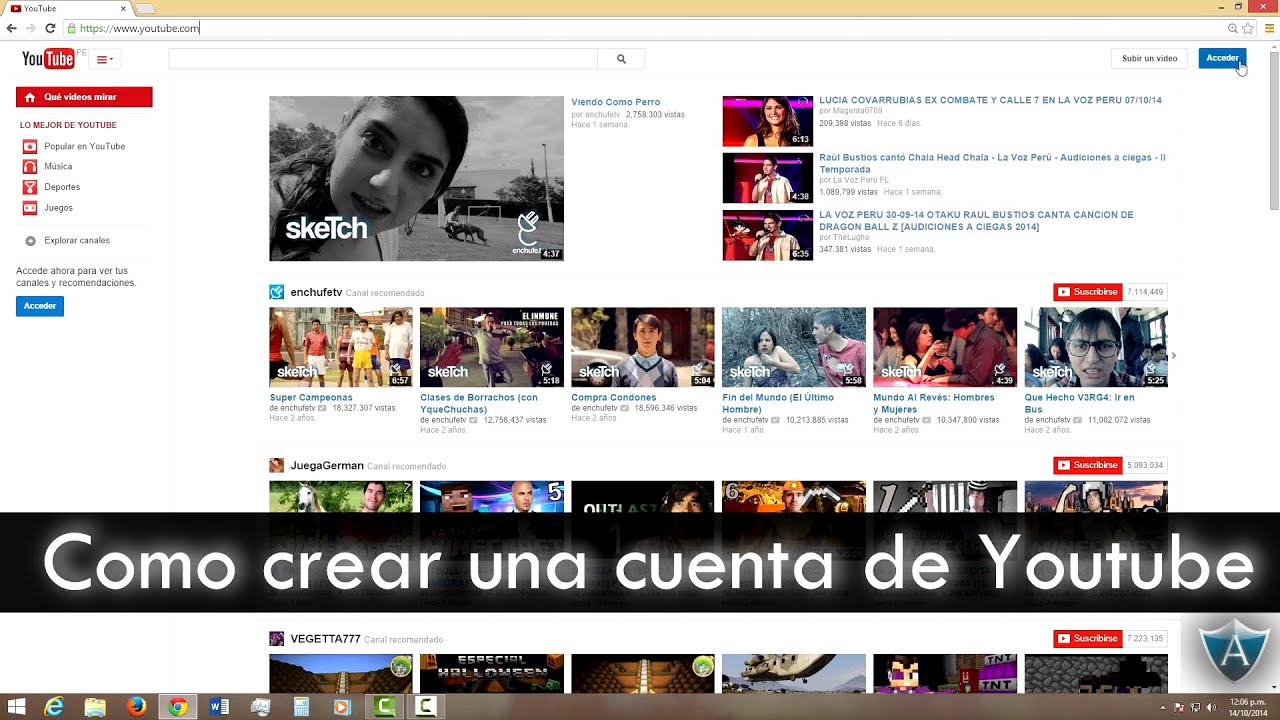1280x720 pixels.
Task: Open the Compra Condones video title
Action: coord(616,398)
